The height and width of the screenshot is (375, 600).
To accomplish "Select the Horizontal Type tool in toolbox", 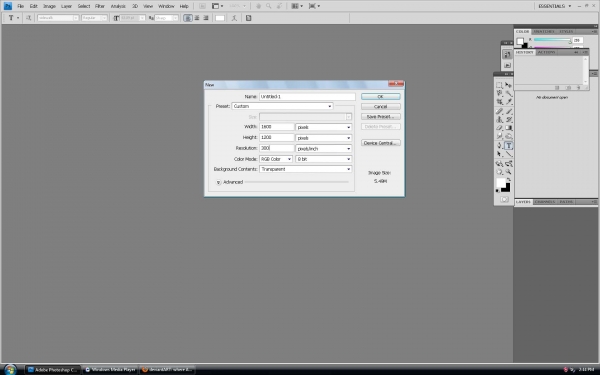I will 509,146.
